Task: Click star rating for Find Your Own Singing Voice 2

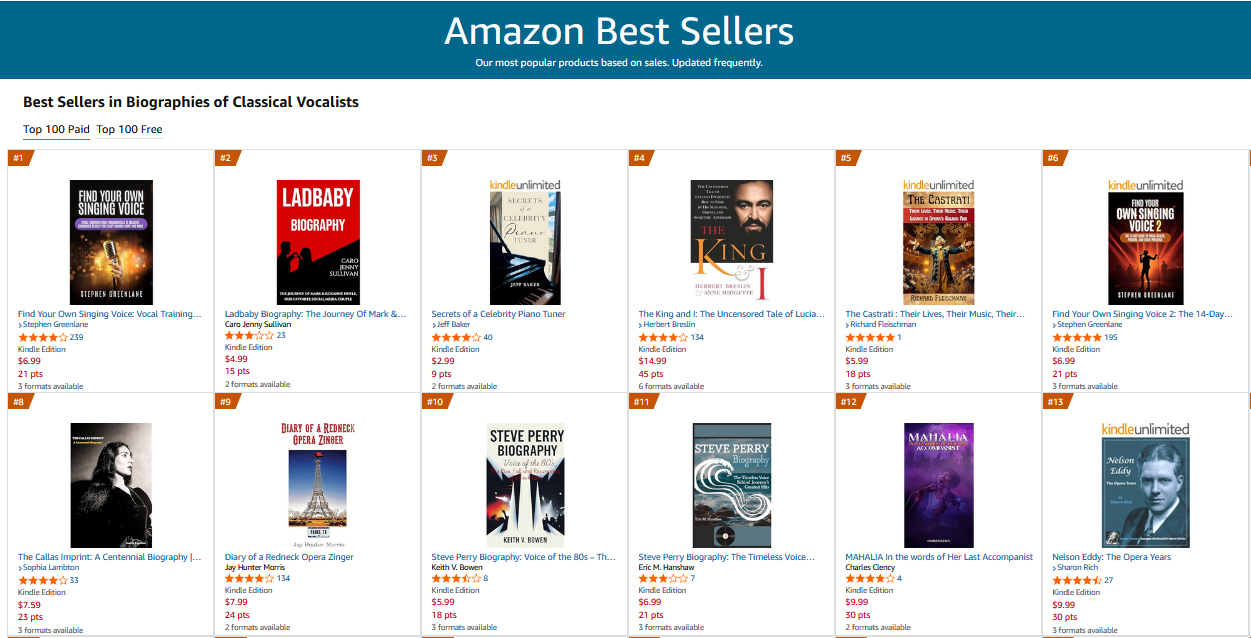Action: 1076,338
